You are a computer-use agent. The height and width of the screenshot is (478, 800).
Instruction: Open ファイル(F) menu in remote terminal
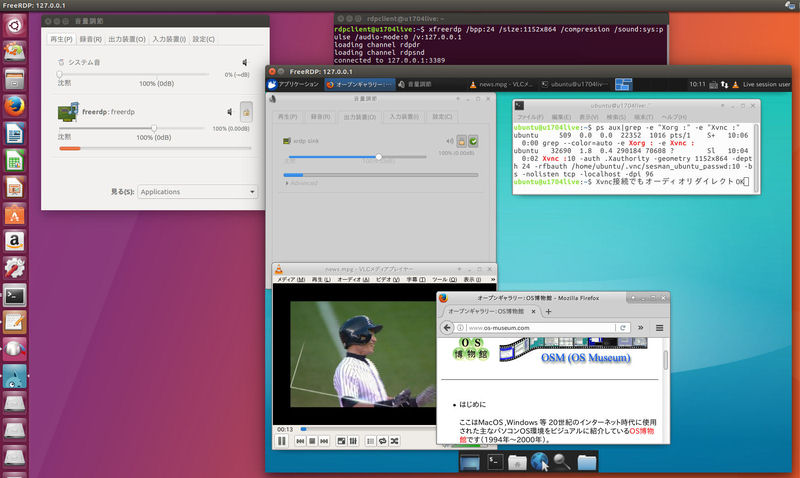click(531, 117)
